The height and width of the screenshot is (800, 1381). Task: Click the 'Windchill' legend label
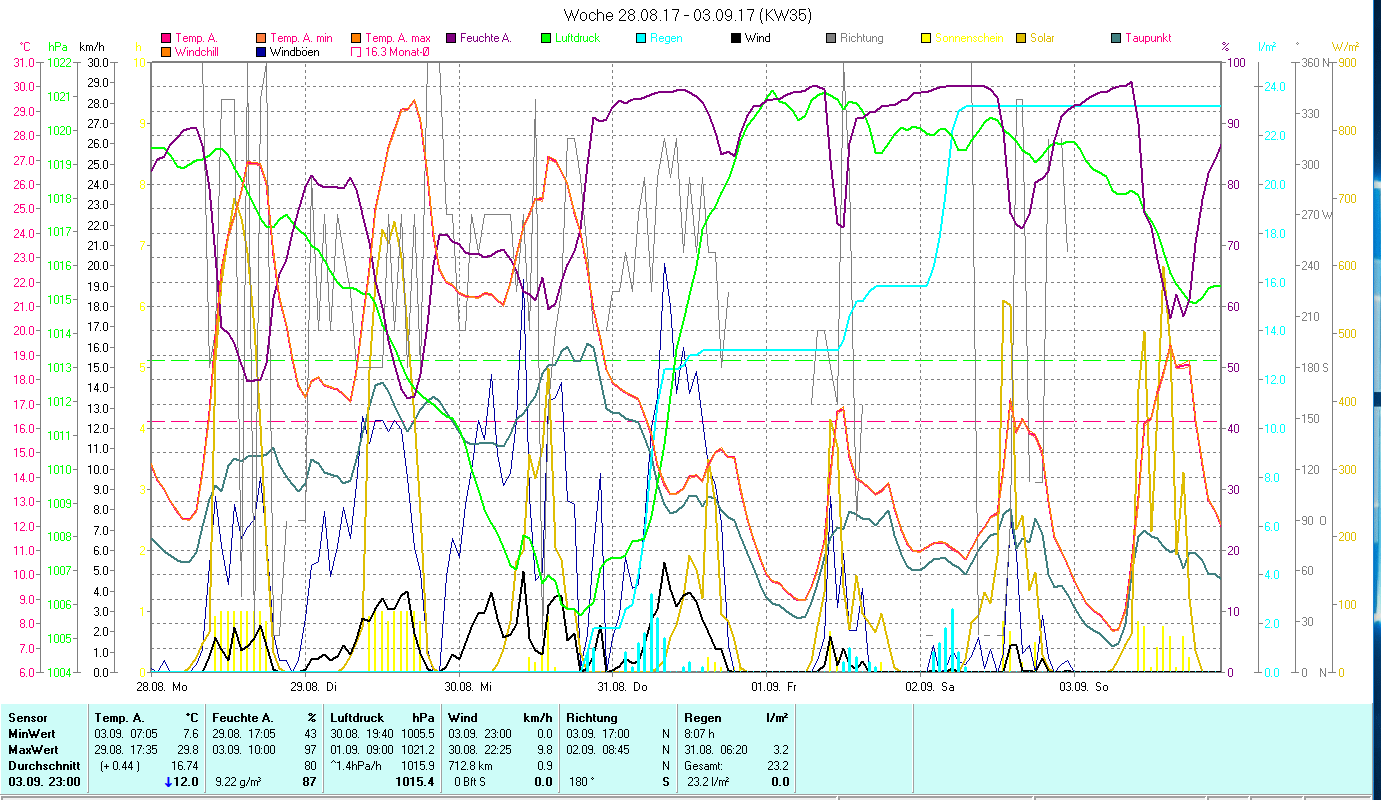pos(198,52)
